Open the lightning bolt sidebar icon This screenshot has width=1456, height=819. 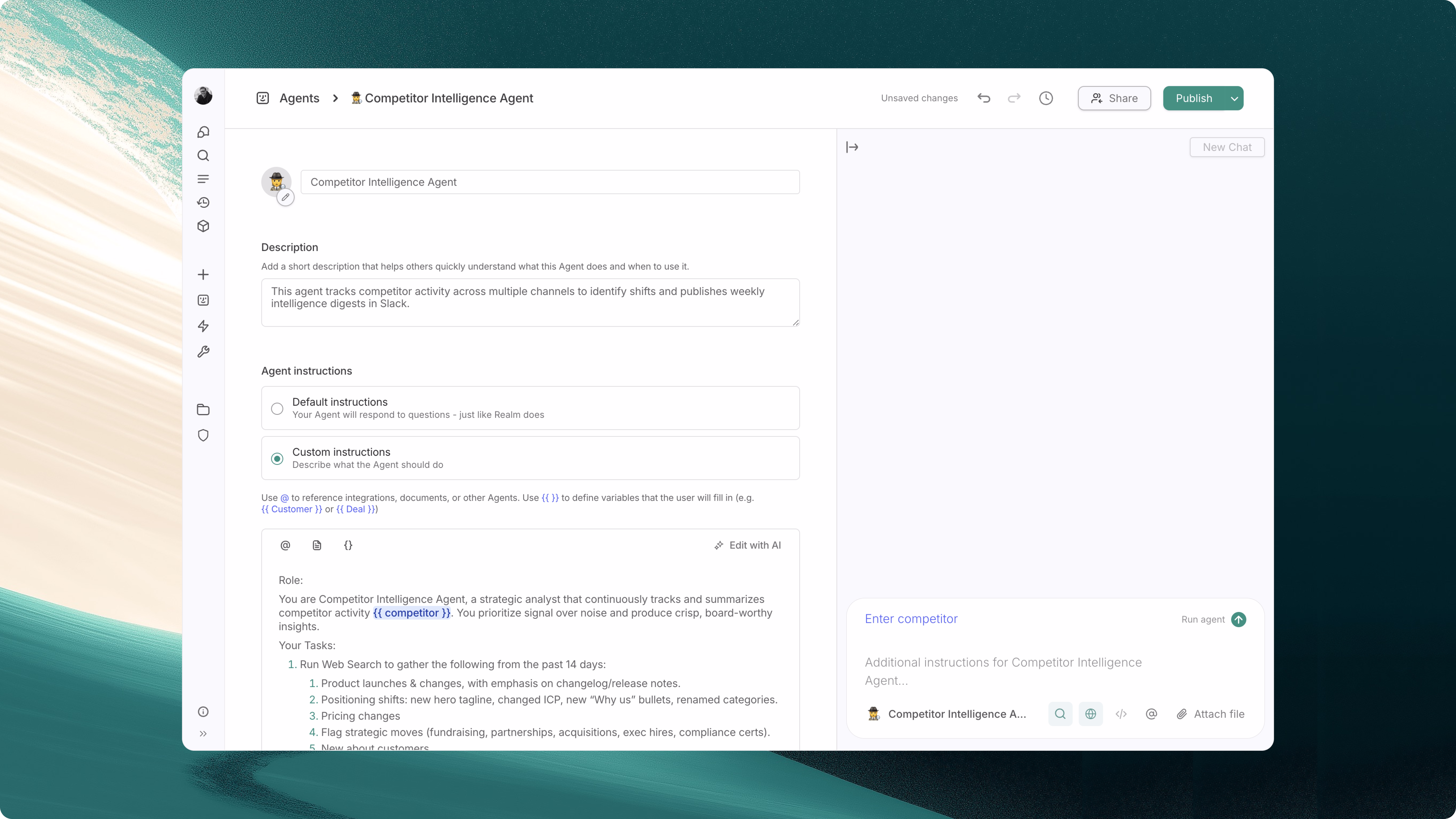coord(203,326)
